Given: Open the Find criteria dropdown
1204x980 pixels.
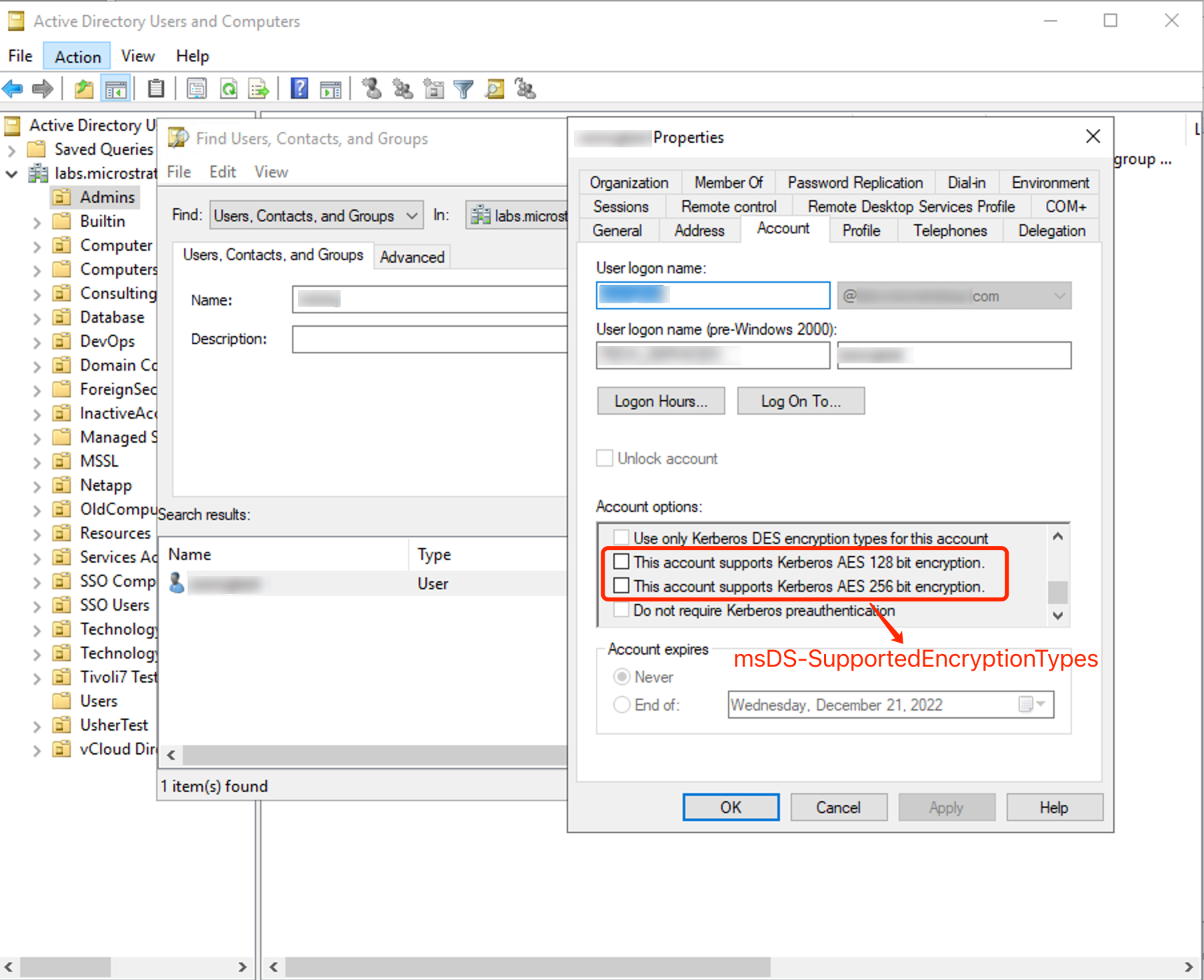Looking at the screenshot, I should pos(411,215).
